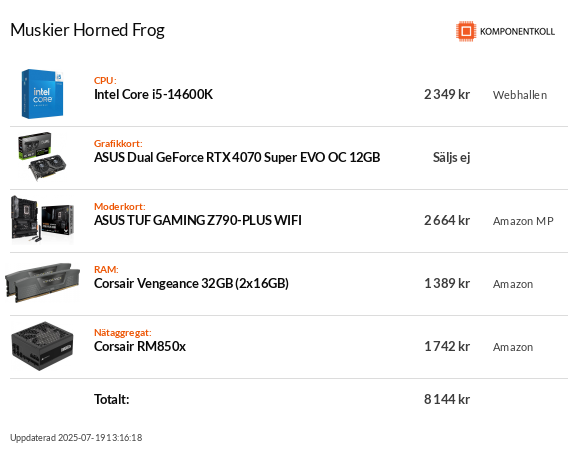The image size is (577, 451).
Task: Open the ASUS Dual RTX 4070 graphics card image
Action: tap(42, 157)
